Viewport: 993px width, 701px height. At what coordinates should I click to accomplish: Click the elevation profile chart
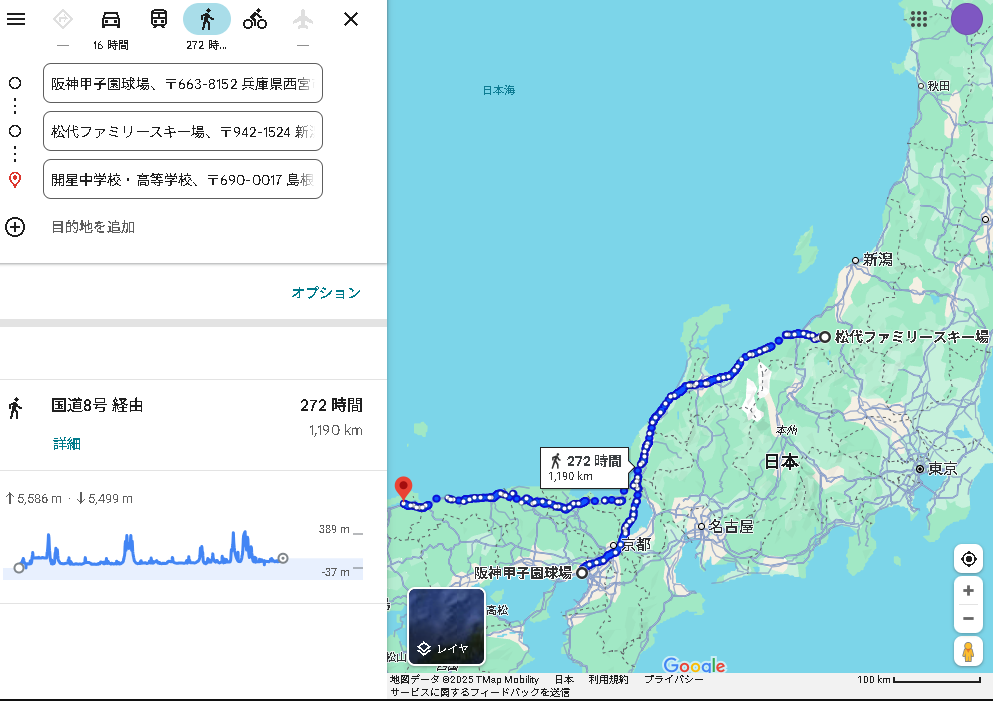click(183, 552)
